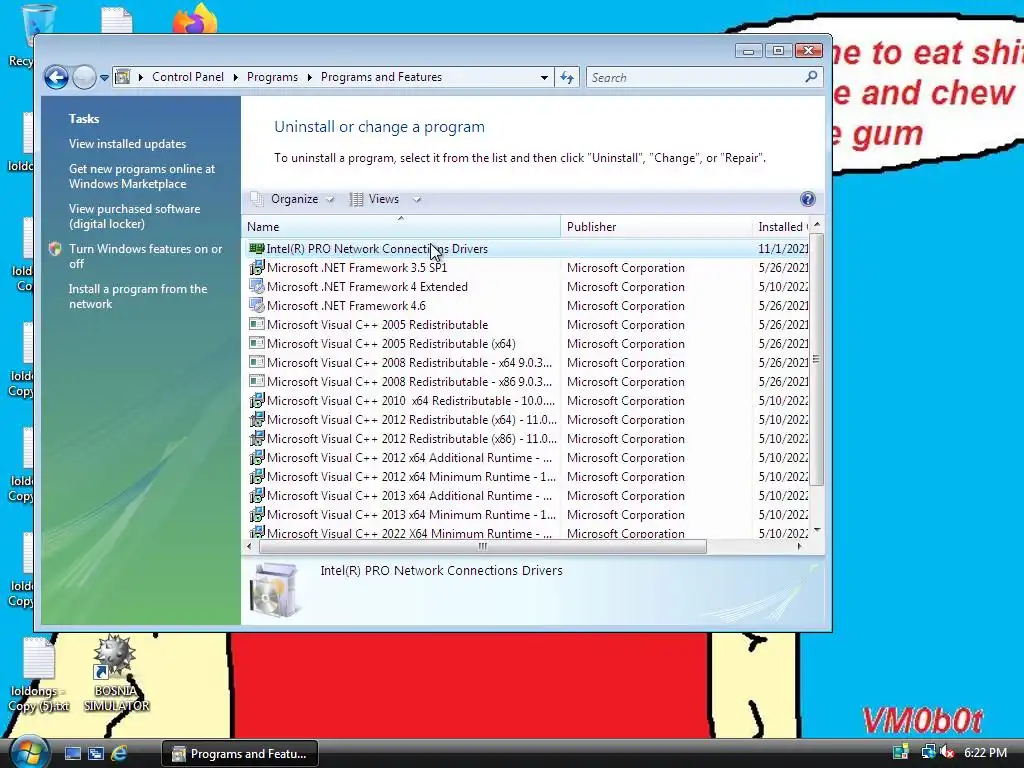Expand the Views dropdown arrow

417,199
